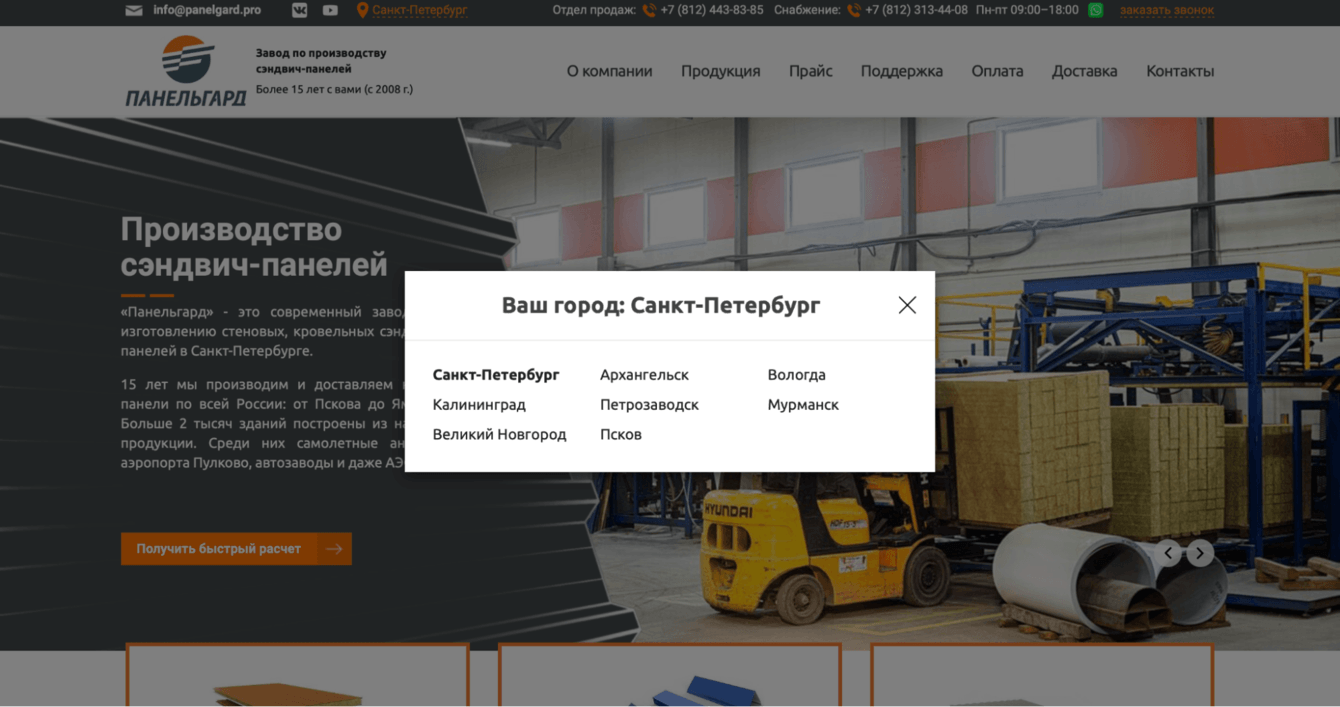Select Калининград city

pos(479,405)
